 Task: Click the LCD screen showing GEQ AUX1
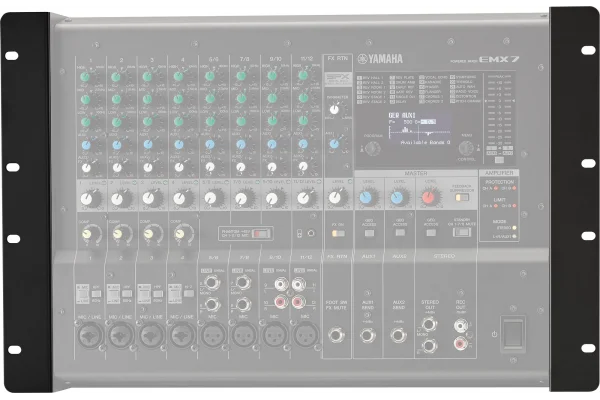[x=420, y=129]
